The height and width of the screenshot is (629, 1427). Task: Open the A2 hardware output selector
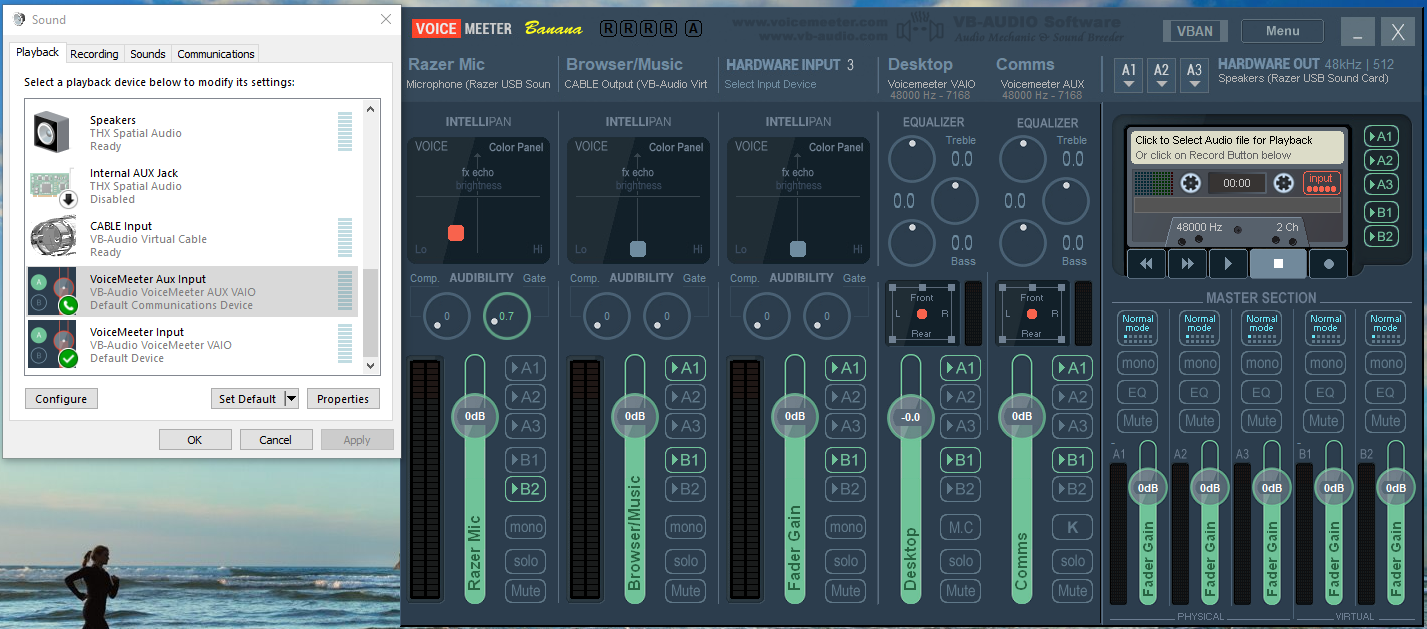point(1161,74)
